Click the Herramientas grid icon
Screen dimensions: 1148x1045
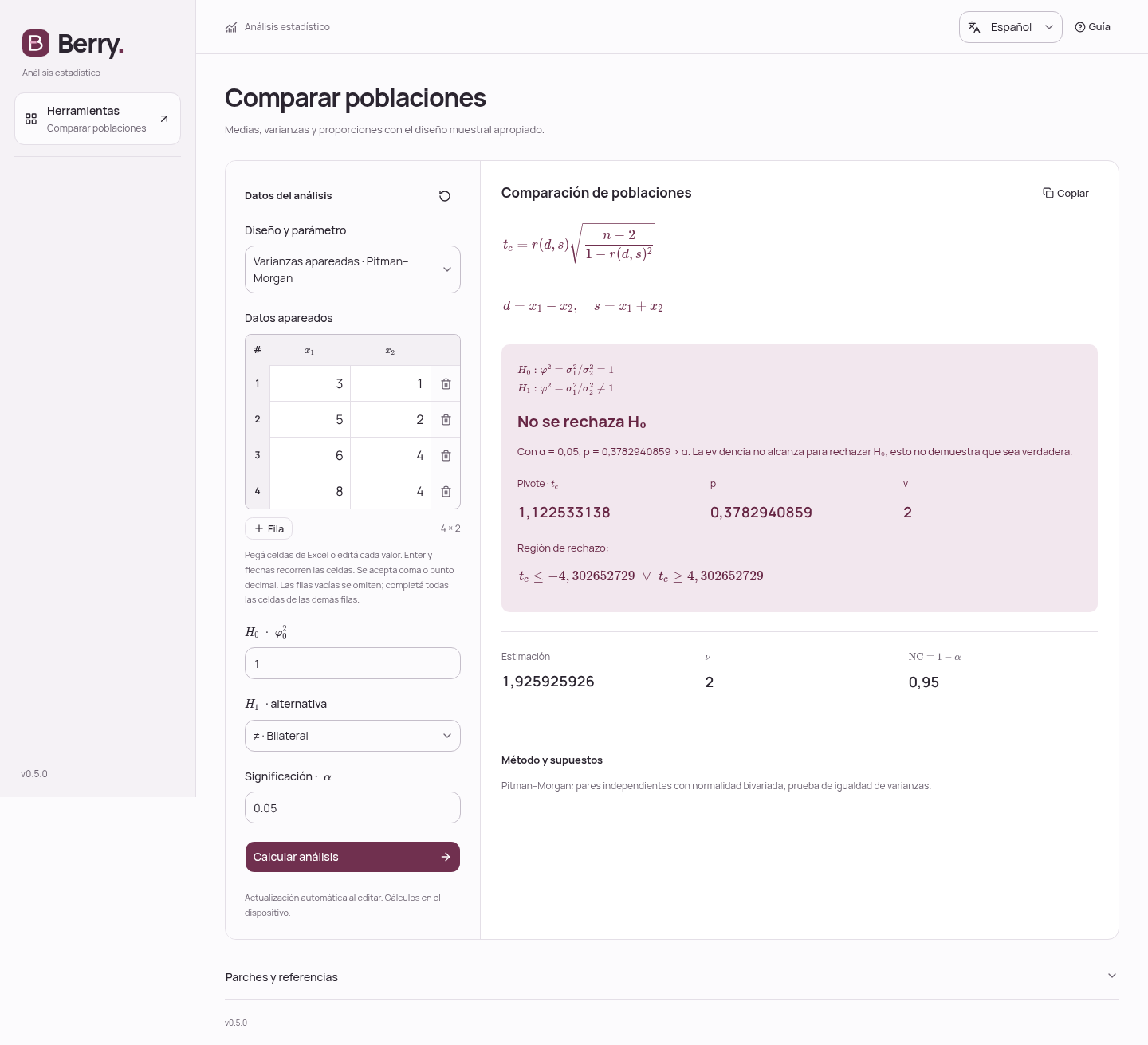(x=31, y=119)
